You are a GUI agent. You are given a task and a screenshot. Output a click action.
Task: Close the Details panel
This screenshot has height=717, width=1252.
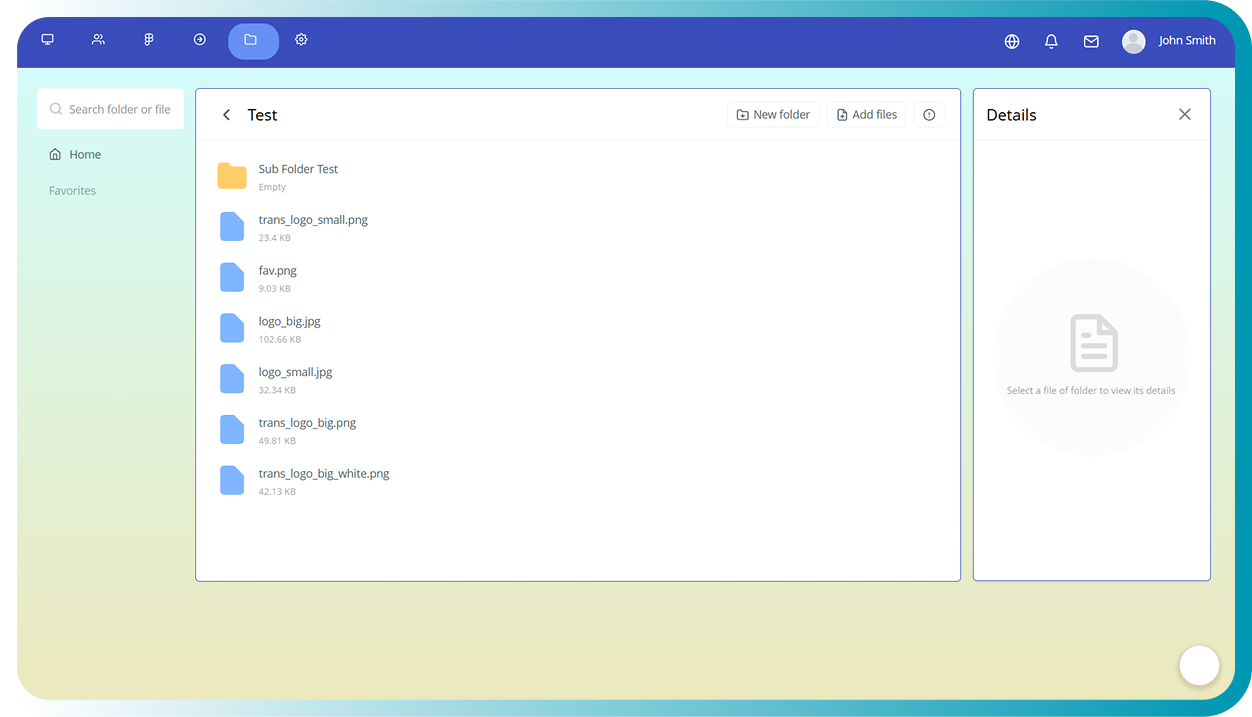(x=1184, y=115)
